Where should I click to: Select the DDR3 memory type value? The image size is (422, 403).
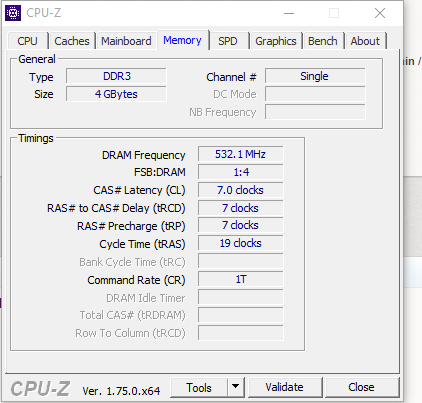116,76
